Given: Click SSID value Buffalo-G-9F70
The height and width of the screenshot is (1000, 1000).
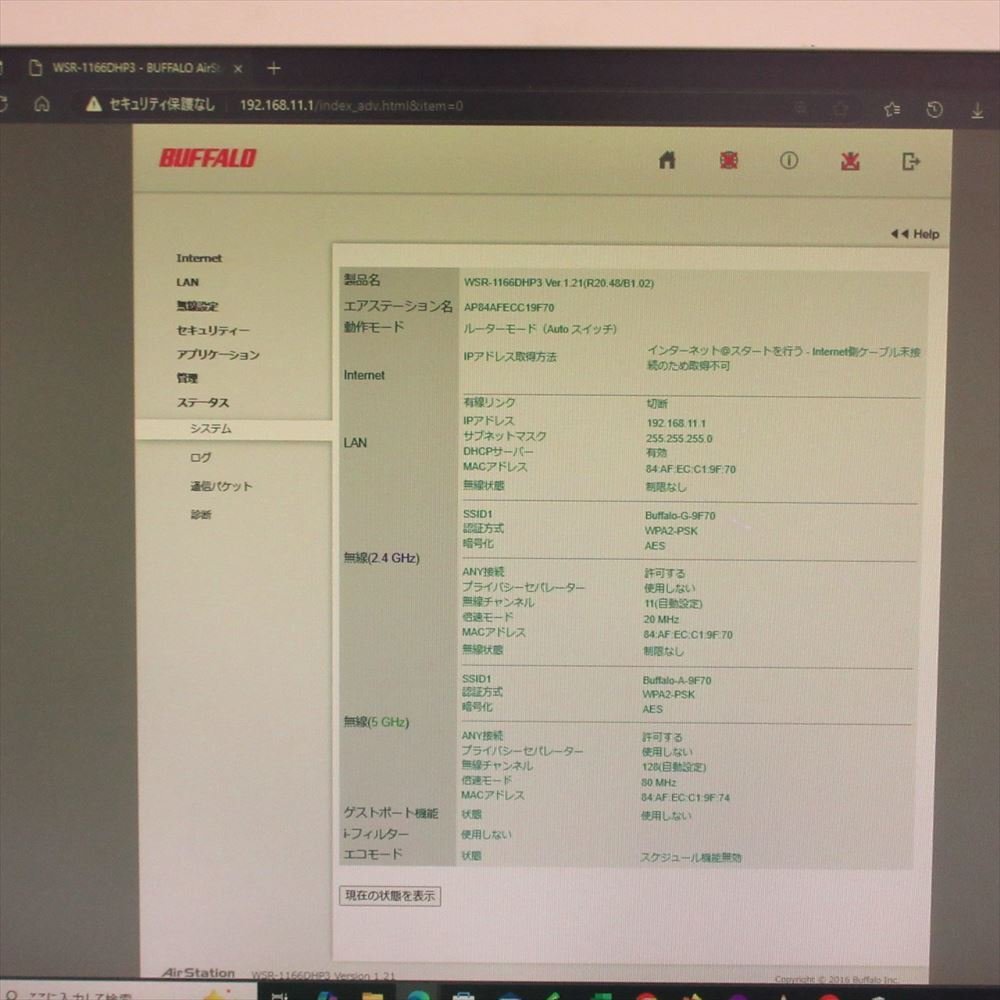Looking at the screenshot, I should pyautogui.click(x=680, y=515).
